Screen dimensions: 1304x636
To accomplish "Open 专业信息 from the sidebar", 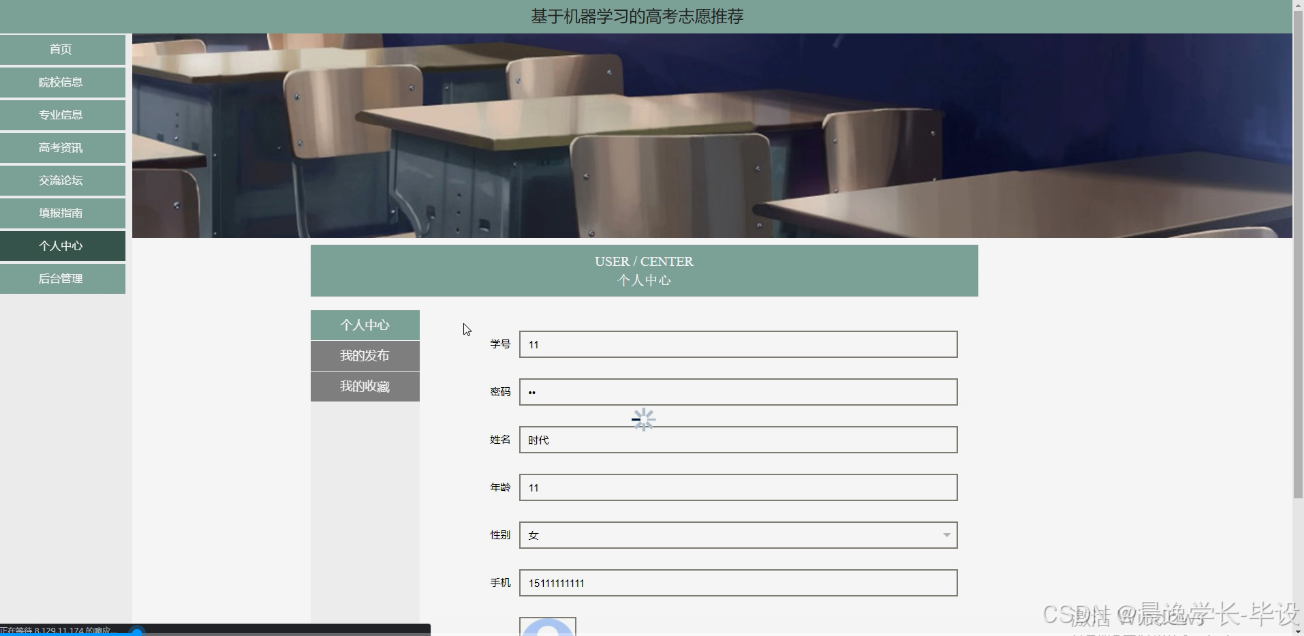I will (x=62, y=114).
